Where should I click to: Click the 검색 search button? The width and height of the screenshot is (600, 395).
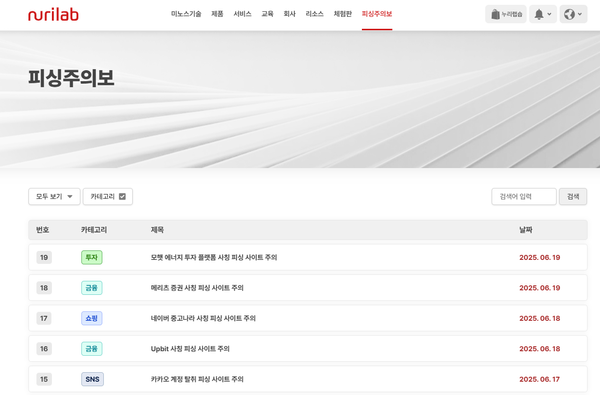[x=573, y=196]
